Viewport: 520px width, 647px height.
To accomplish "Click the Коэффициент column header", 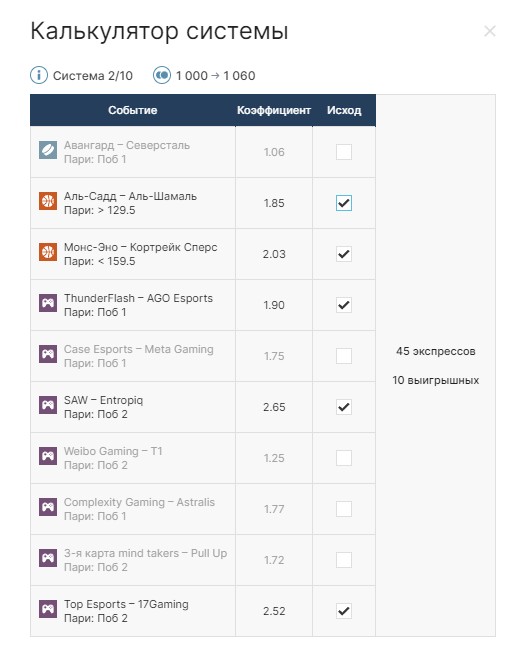I will click(274, 110).
